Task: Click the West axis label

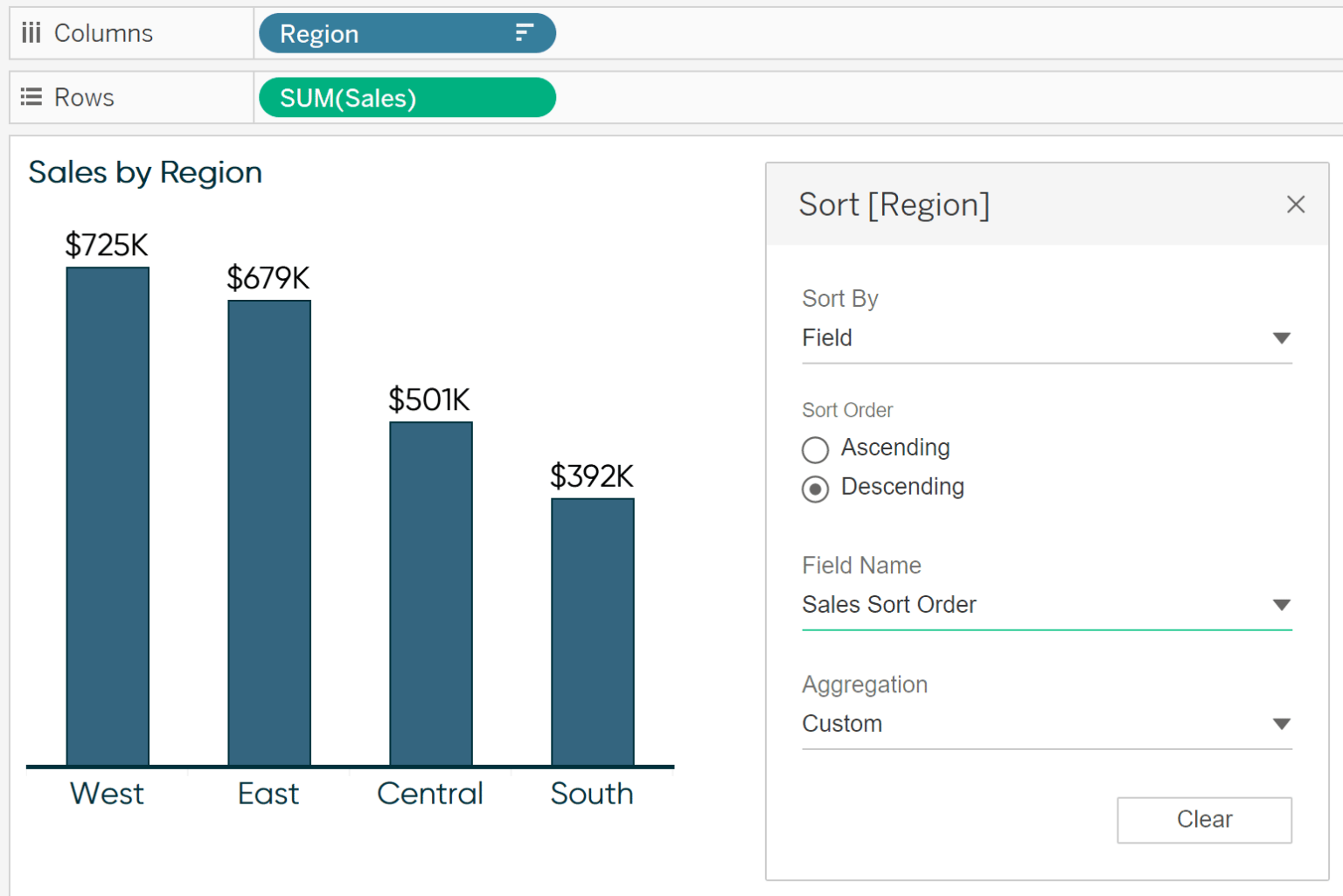Action: 107,794
